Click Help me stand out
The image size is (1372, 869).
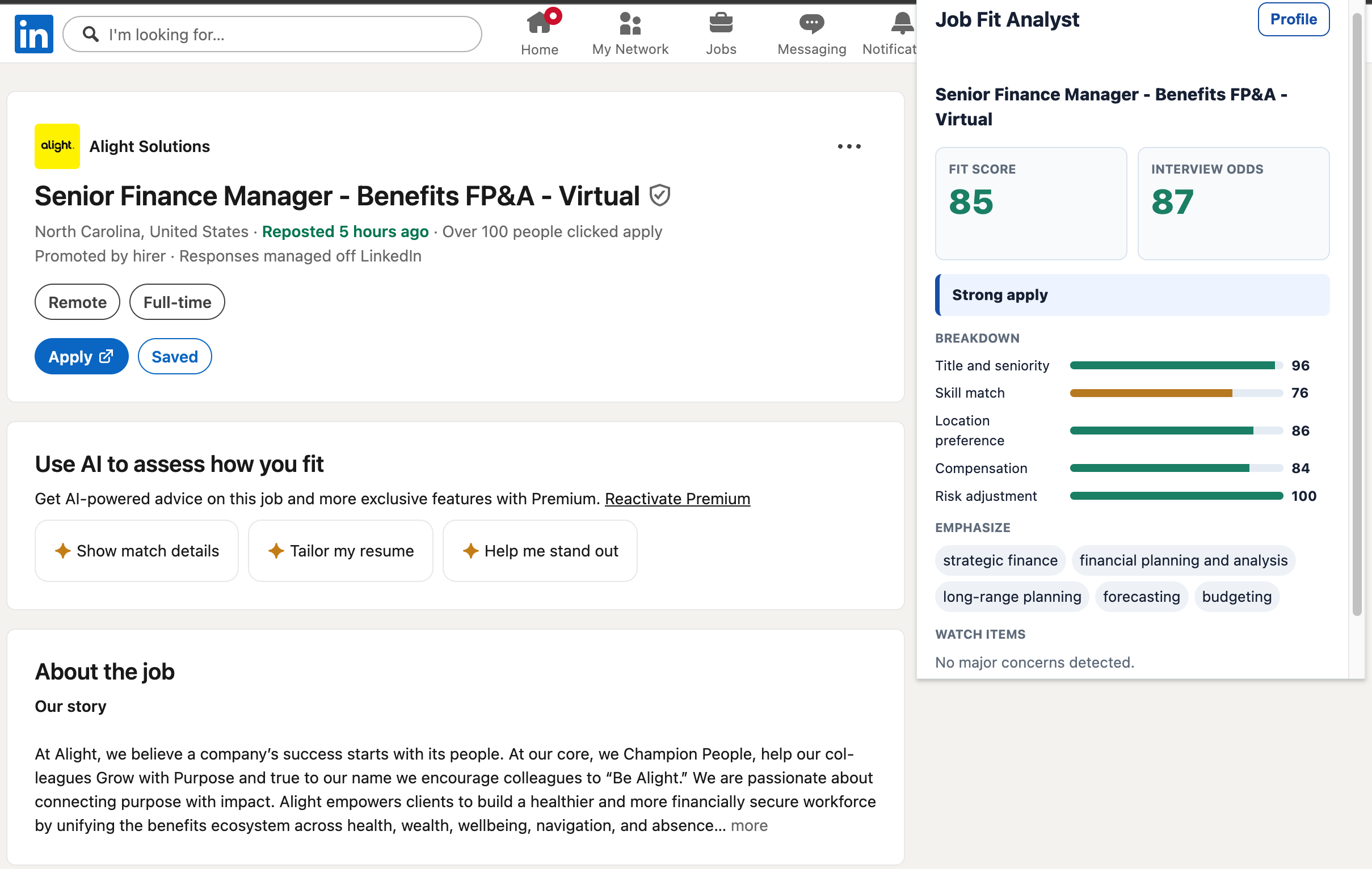click(x=540, y=551)
